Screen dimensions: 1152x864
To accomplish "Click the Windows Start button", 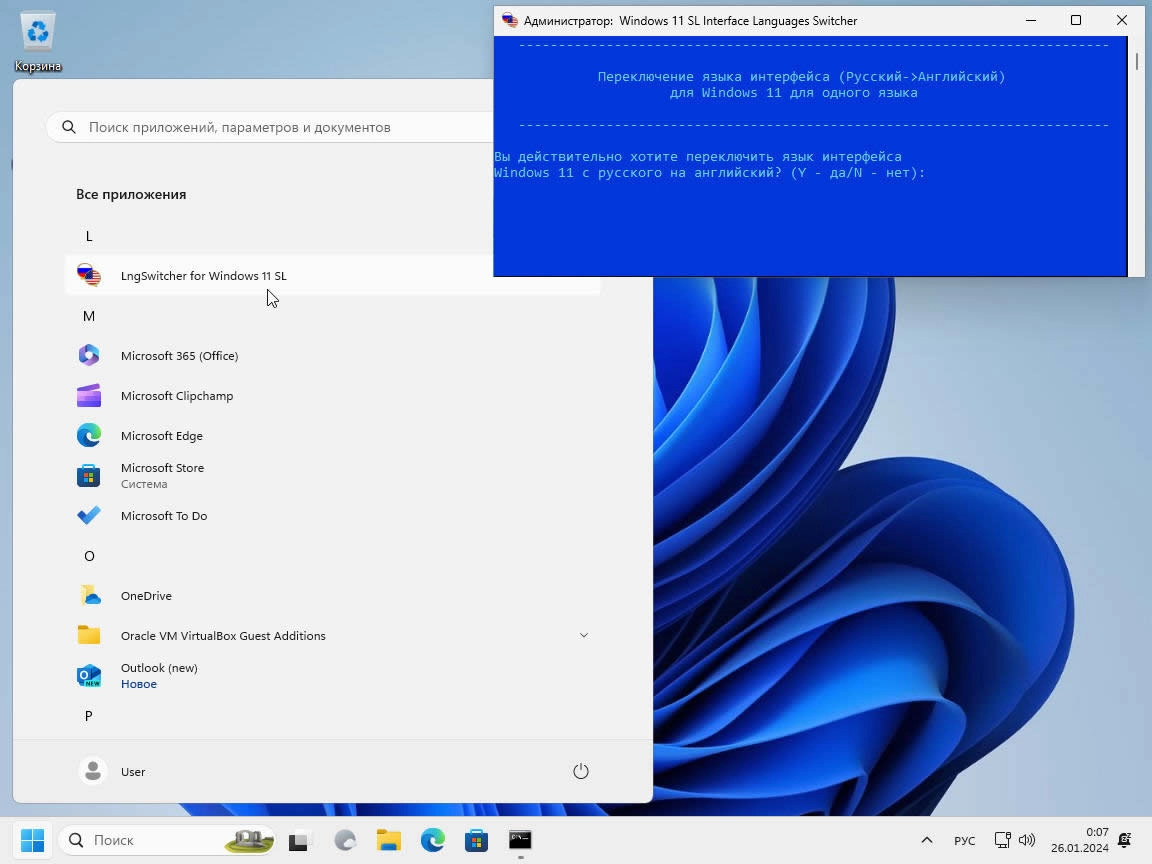I will 32,840.
